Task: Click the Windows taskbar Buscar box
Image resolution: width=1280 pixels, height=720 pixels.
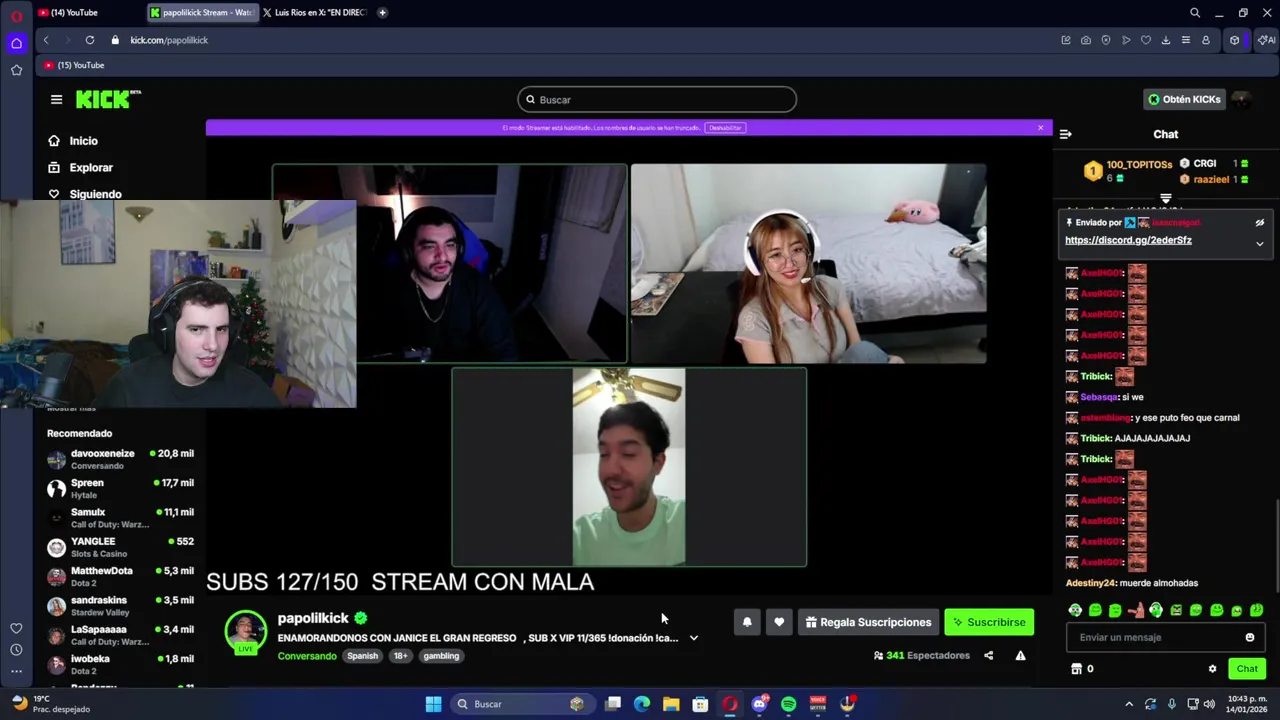Action: click(x=522, y=704)
